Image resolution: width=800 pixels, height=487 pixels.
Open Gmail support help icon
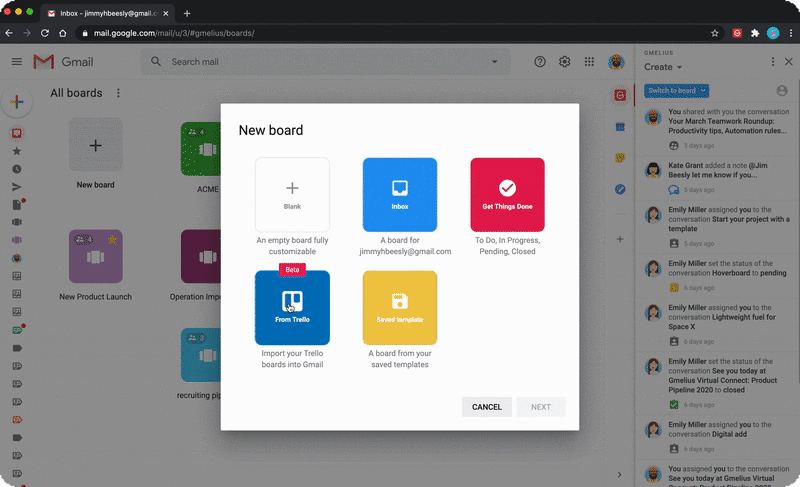540,62
